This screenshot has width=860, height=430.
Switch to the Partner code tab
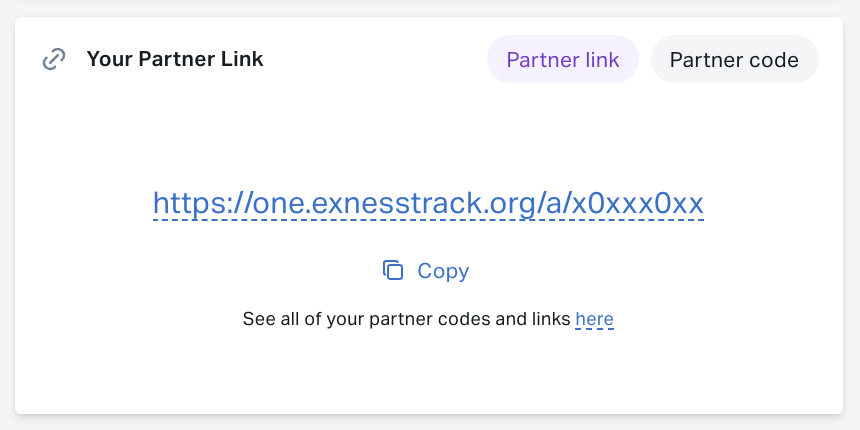(x=734, y=59)
